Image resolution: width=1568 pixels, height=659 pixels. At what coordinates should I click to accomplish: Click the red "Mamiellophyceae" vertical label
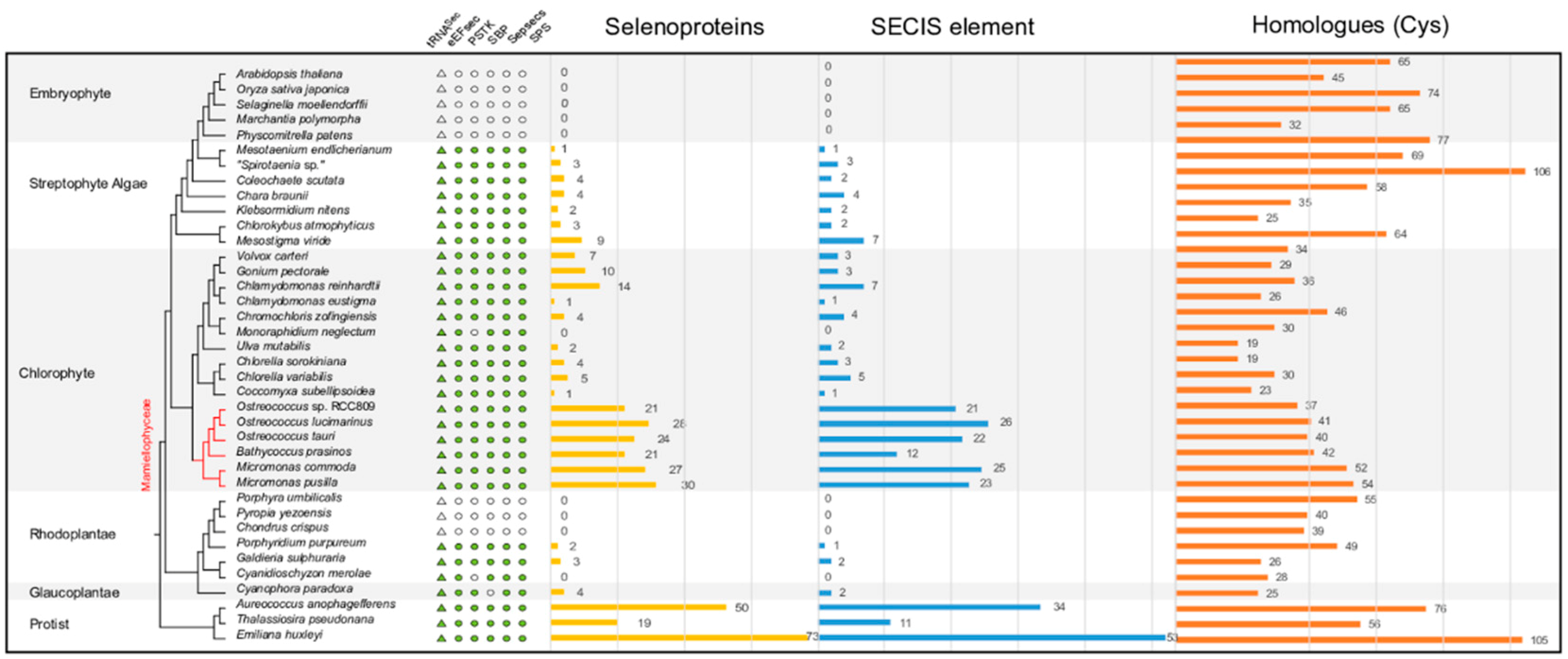pos(146,445)
